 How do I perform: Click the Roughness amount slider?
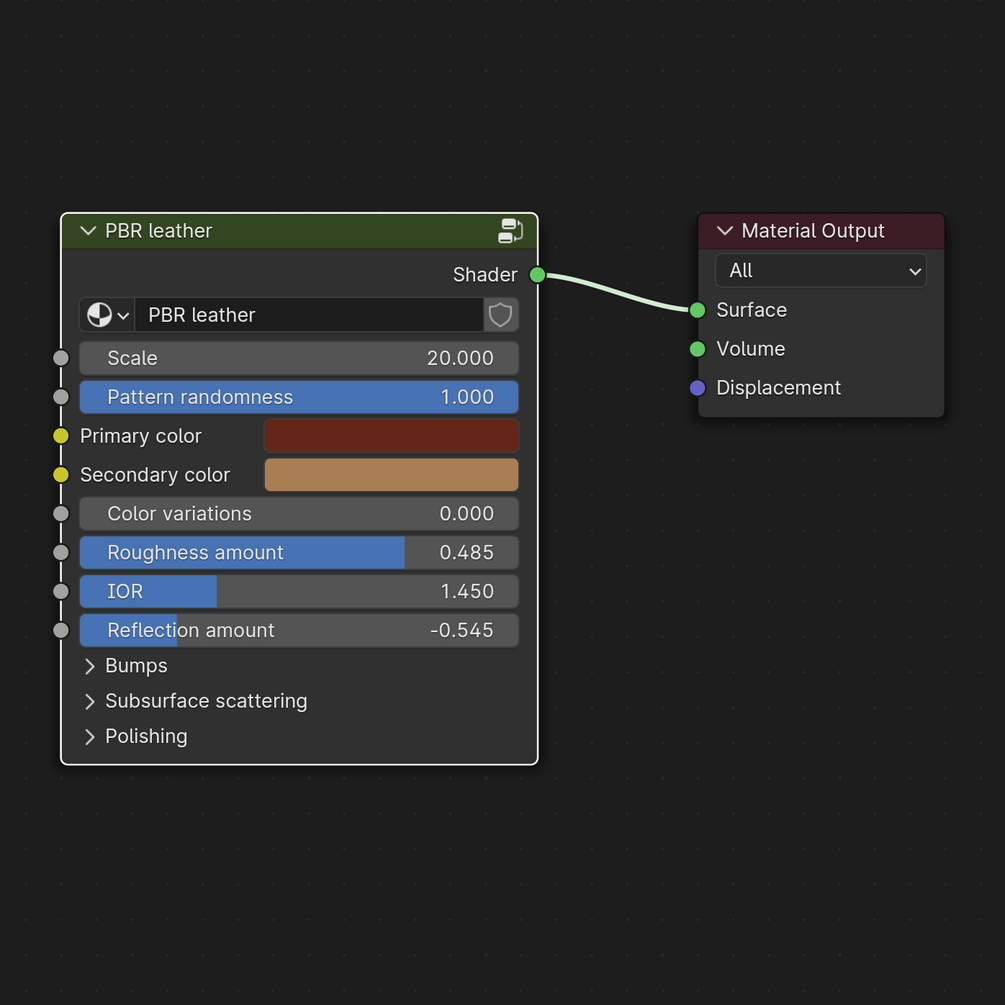coord(299,553)
